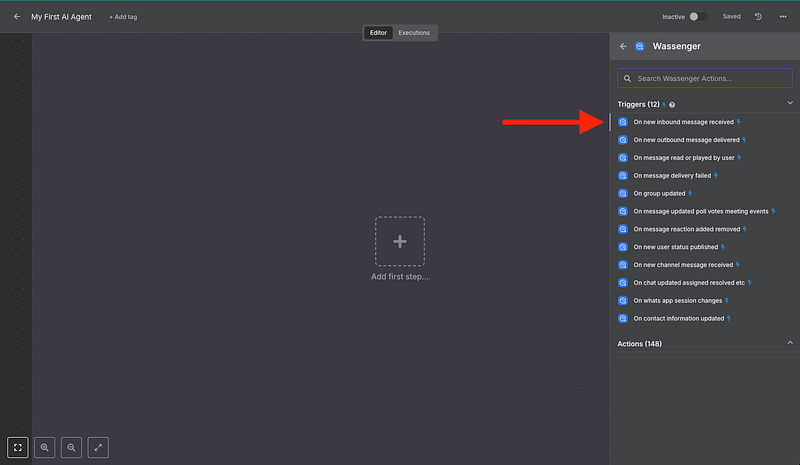This screenshot has width=800, height=465.
Task: Toggle the Inactive workflow switch
Action: (x=698, y=17)
